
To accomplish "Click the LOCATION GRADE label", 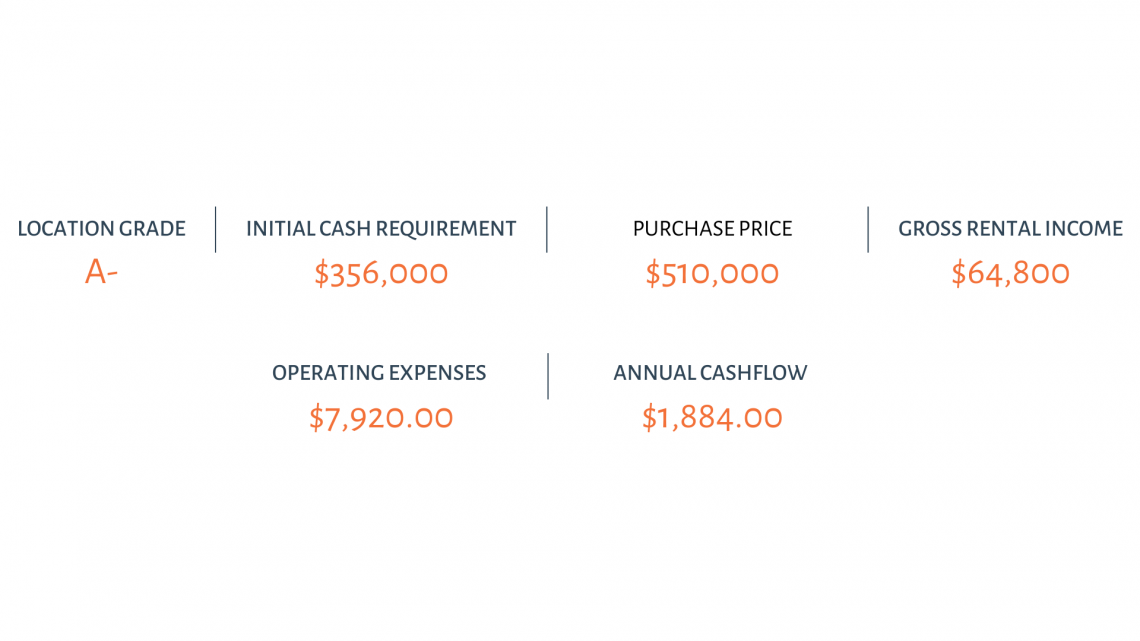I will click(102, 229).
